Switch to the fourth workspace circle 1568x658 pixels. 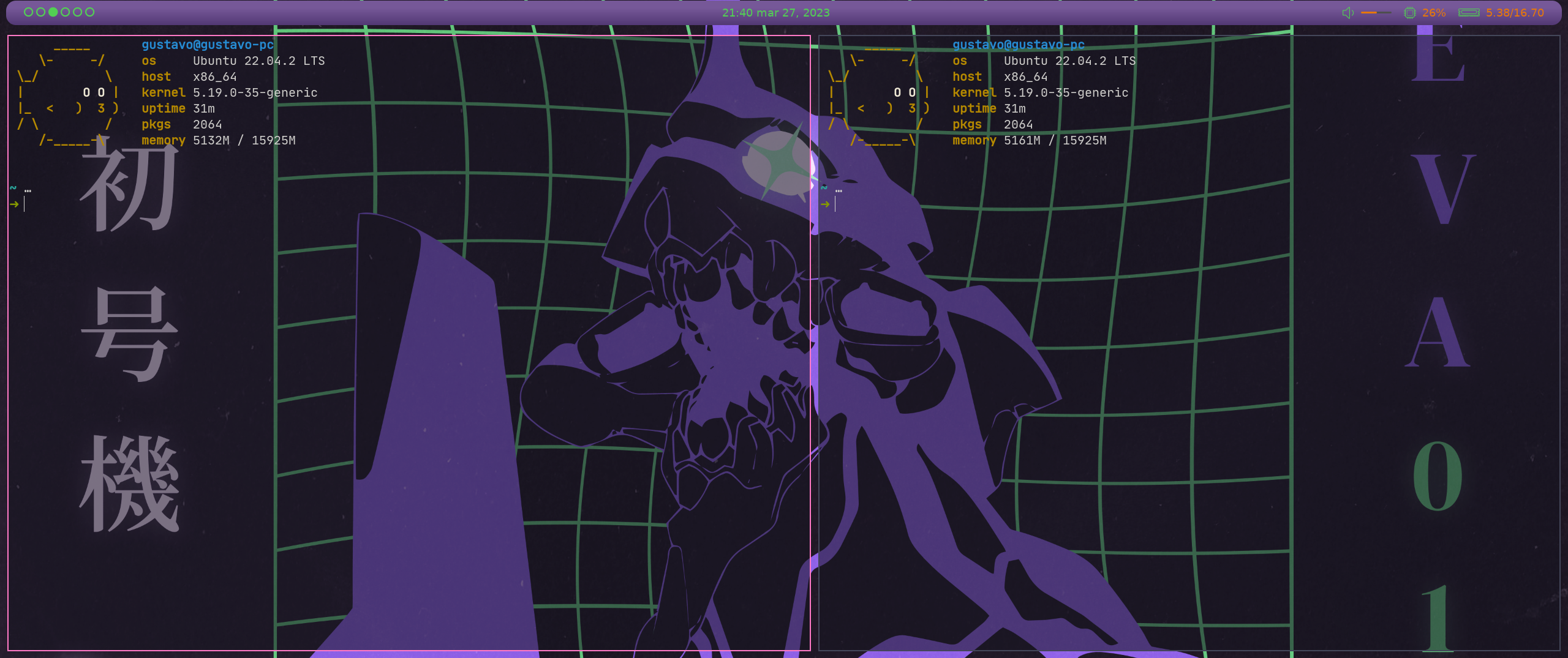[x=65, y=12]
